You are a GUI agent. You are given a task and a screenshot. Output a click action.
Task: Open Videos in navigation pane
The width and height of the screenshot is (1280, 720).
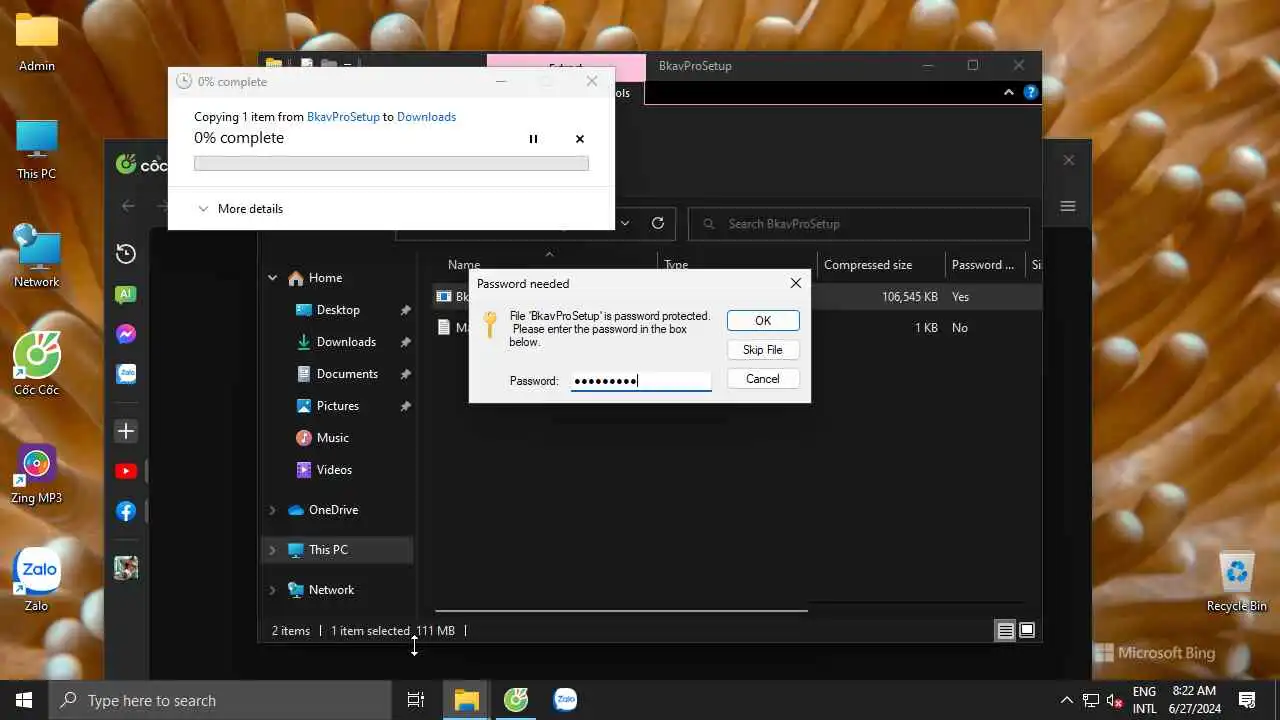click(x=334, y=470)
